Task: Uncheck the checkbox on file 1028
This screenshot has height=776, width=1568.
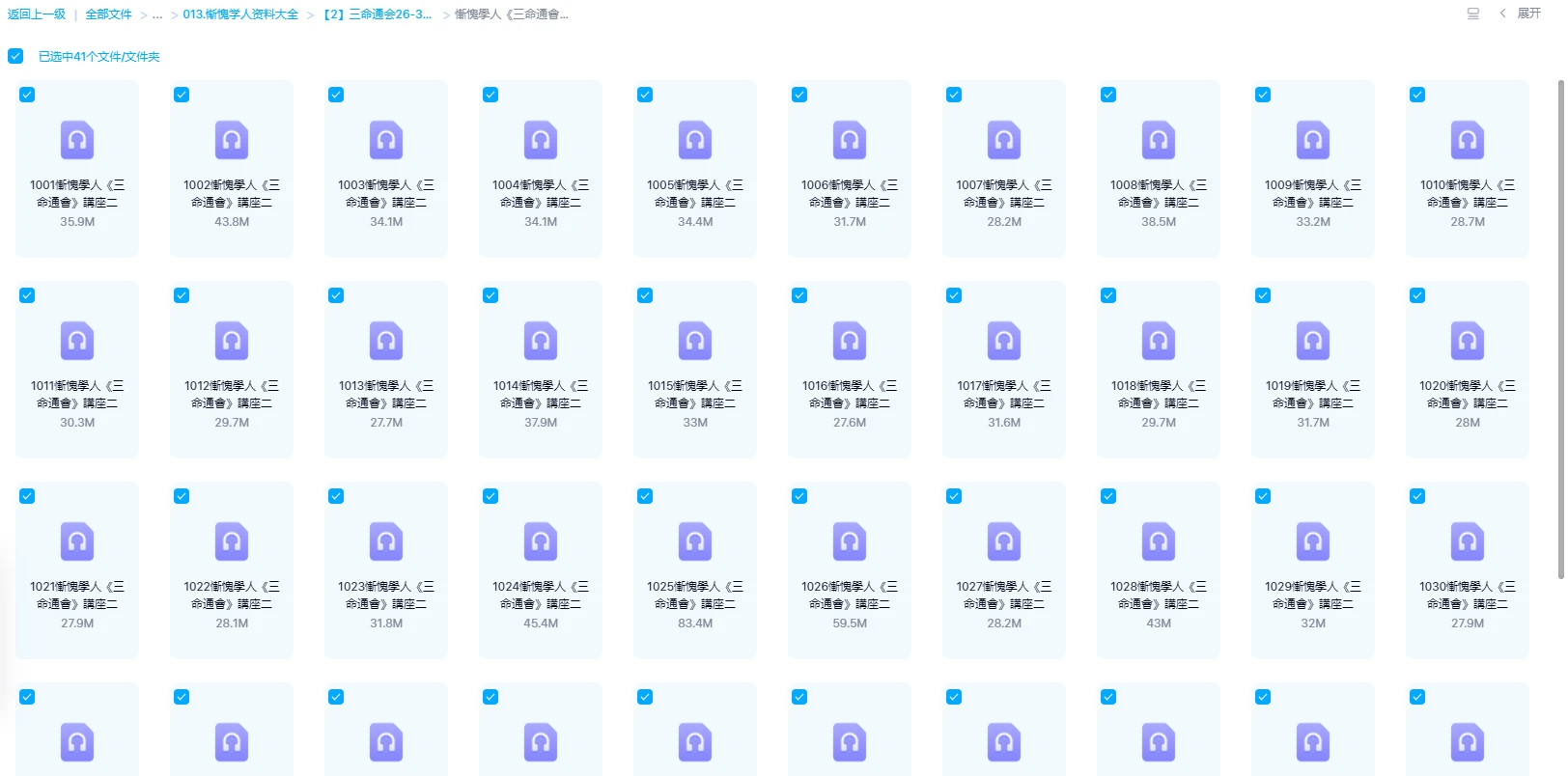Action: (x=1108, y=496)
